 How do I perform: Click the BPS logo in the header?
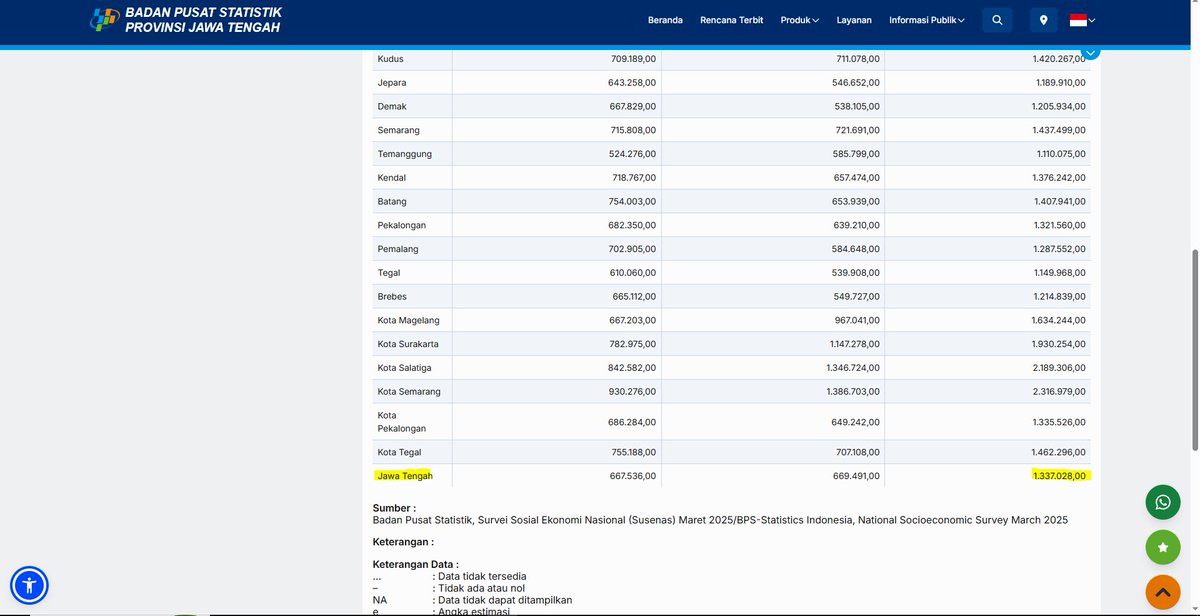[104, 20]
